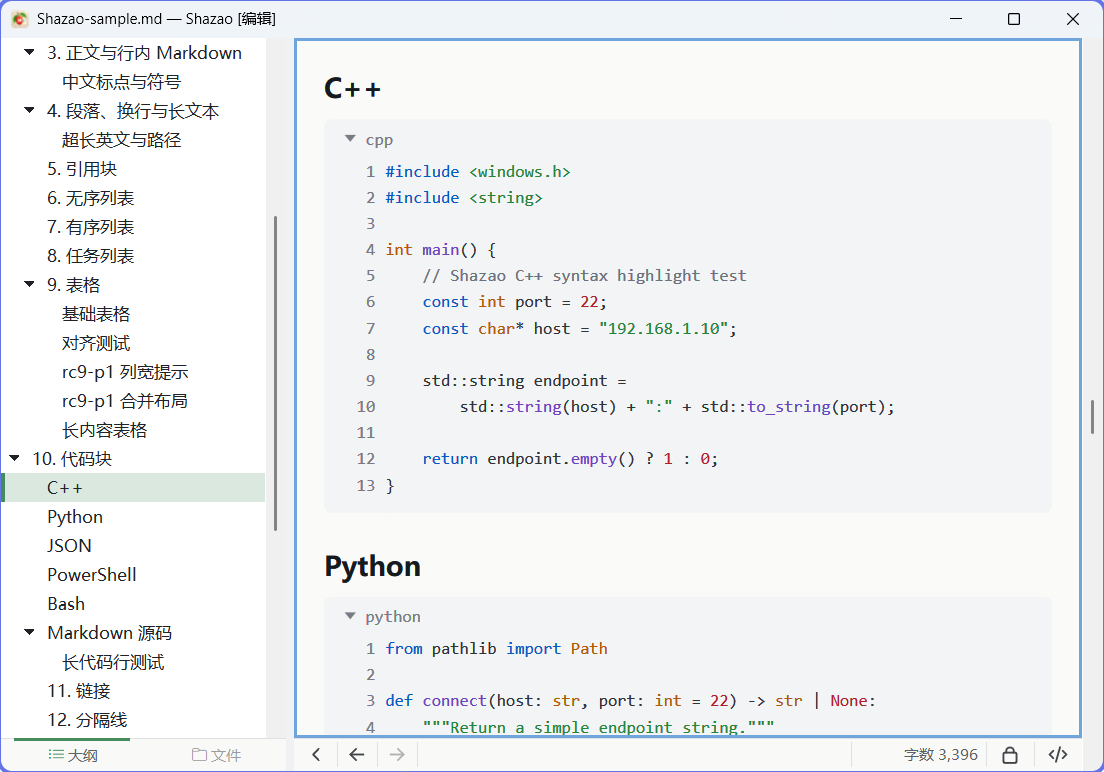This screenshot has width=1104, height=772.
Task: Click the editor vertical scrollbar thumb
Action: pos(1092,416)
